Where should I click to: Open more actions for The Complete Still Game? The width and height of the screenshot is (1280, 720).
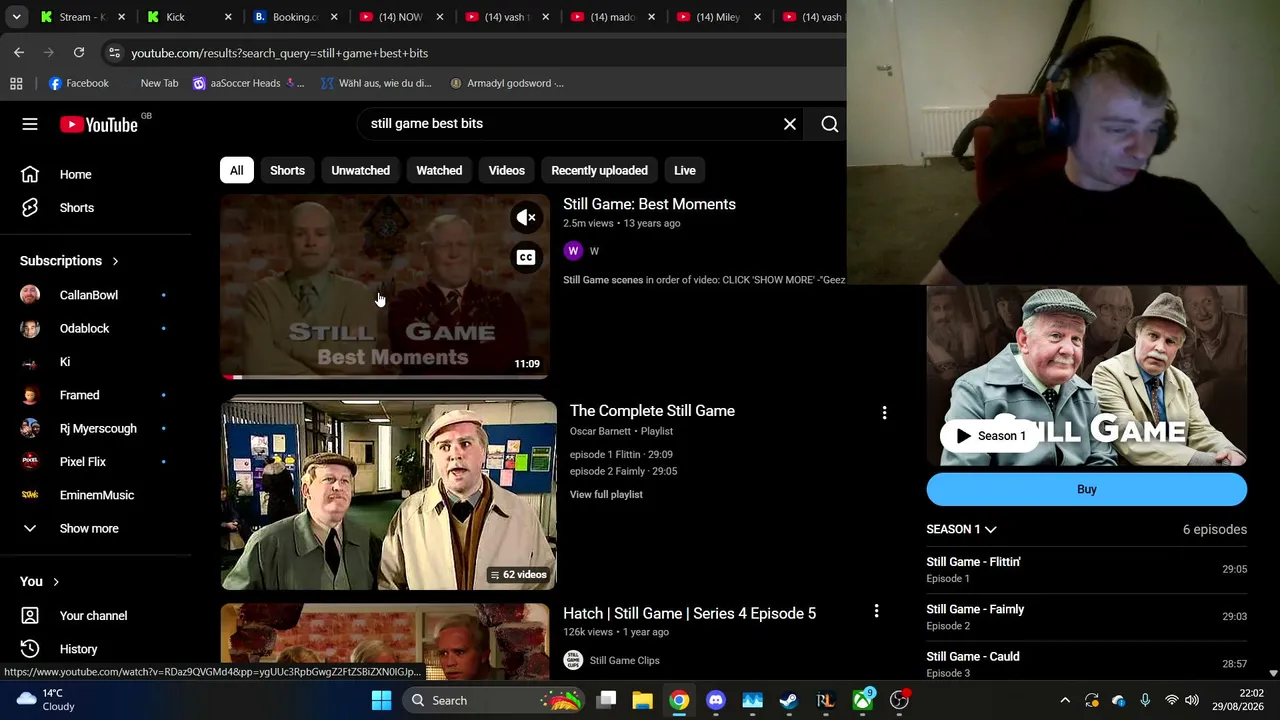tap(884, 412)
